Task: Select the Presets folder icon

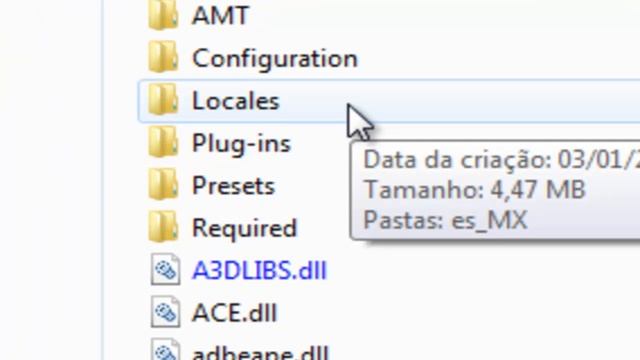Action: point(163,184)
